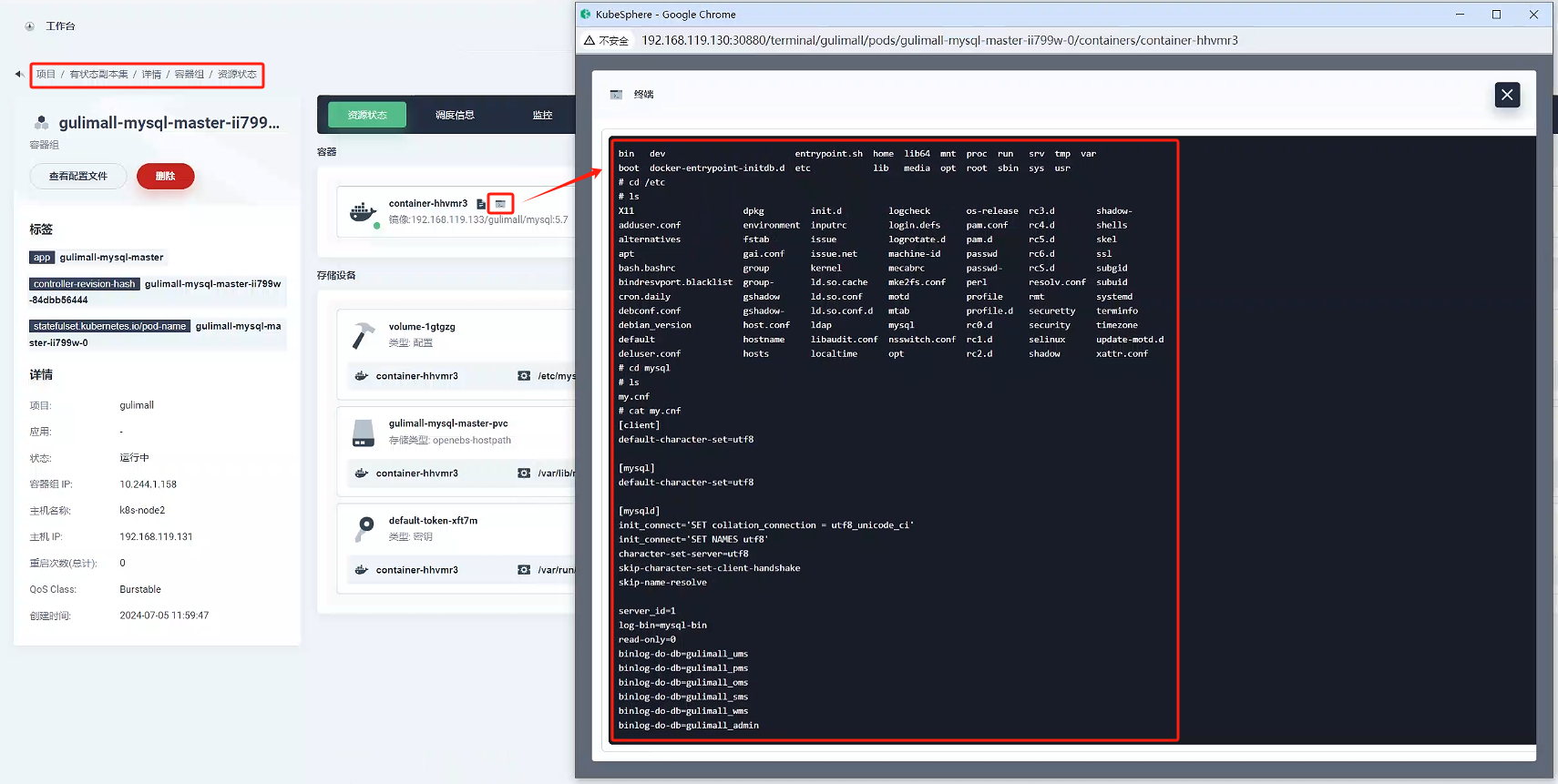Click docker-entrypoint-initdb.d in terminal listing
1558x784 pixels.
pos(717,168)
